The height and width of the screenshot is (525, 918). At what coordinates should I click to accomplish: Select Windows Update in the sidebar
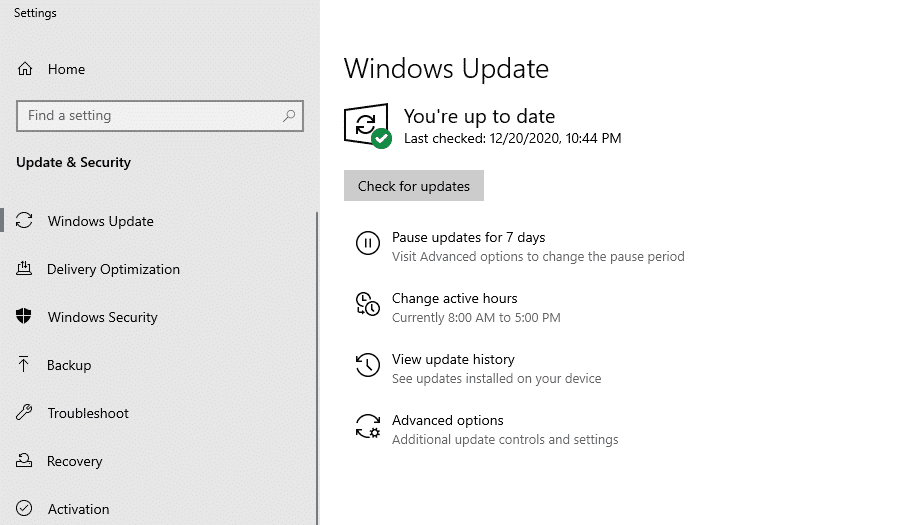coord(101,221)
